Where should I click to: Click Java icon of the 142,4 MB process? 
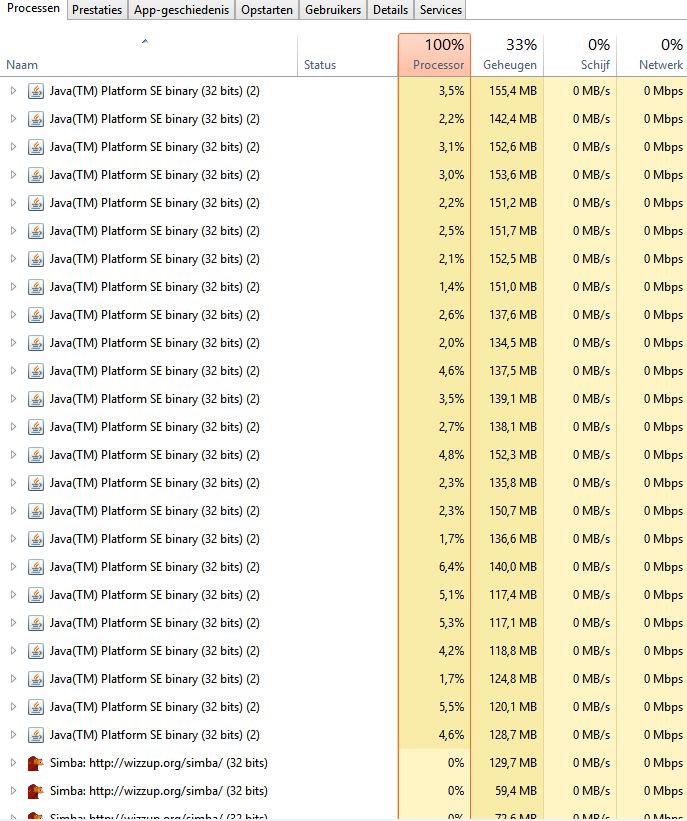point(36,119)
